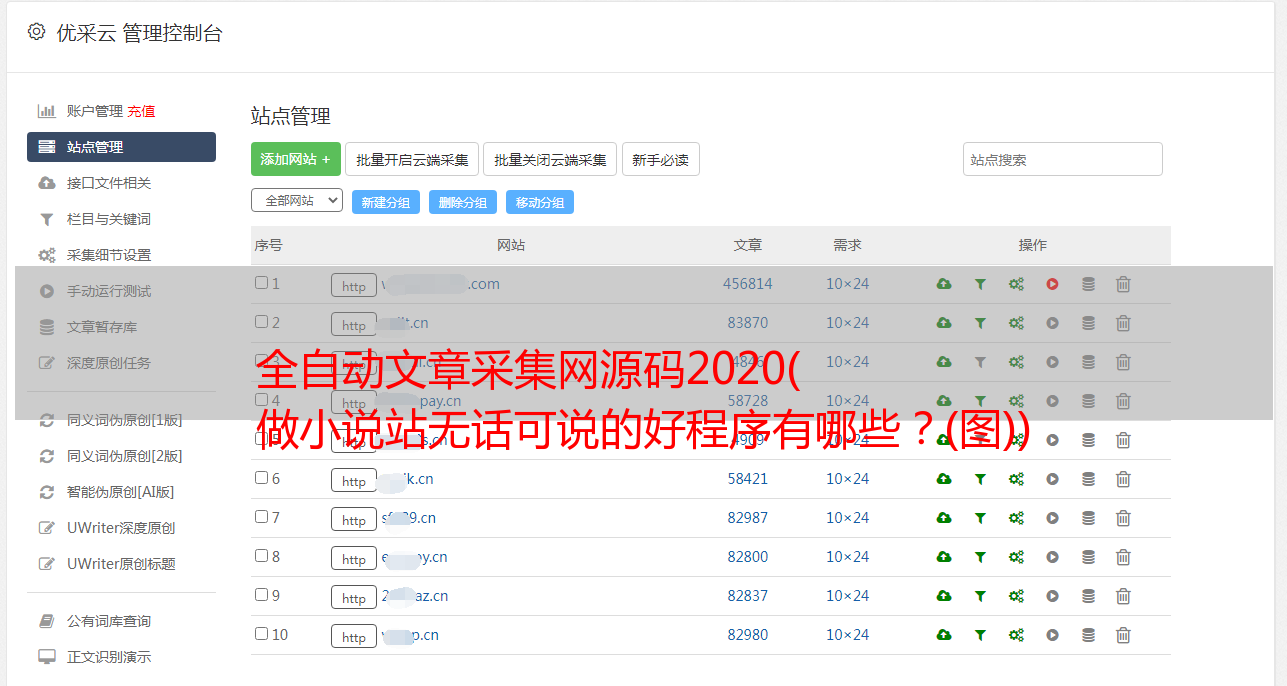
Task: Click play icon in row 82980
Action: point(1052,635)
